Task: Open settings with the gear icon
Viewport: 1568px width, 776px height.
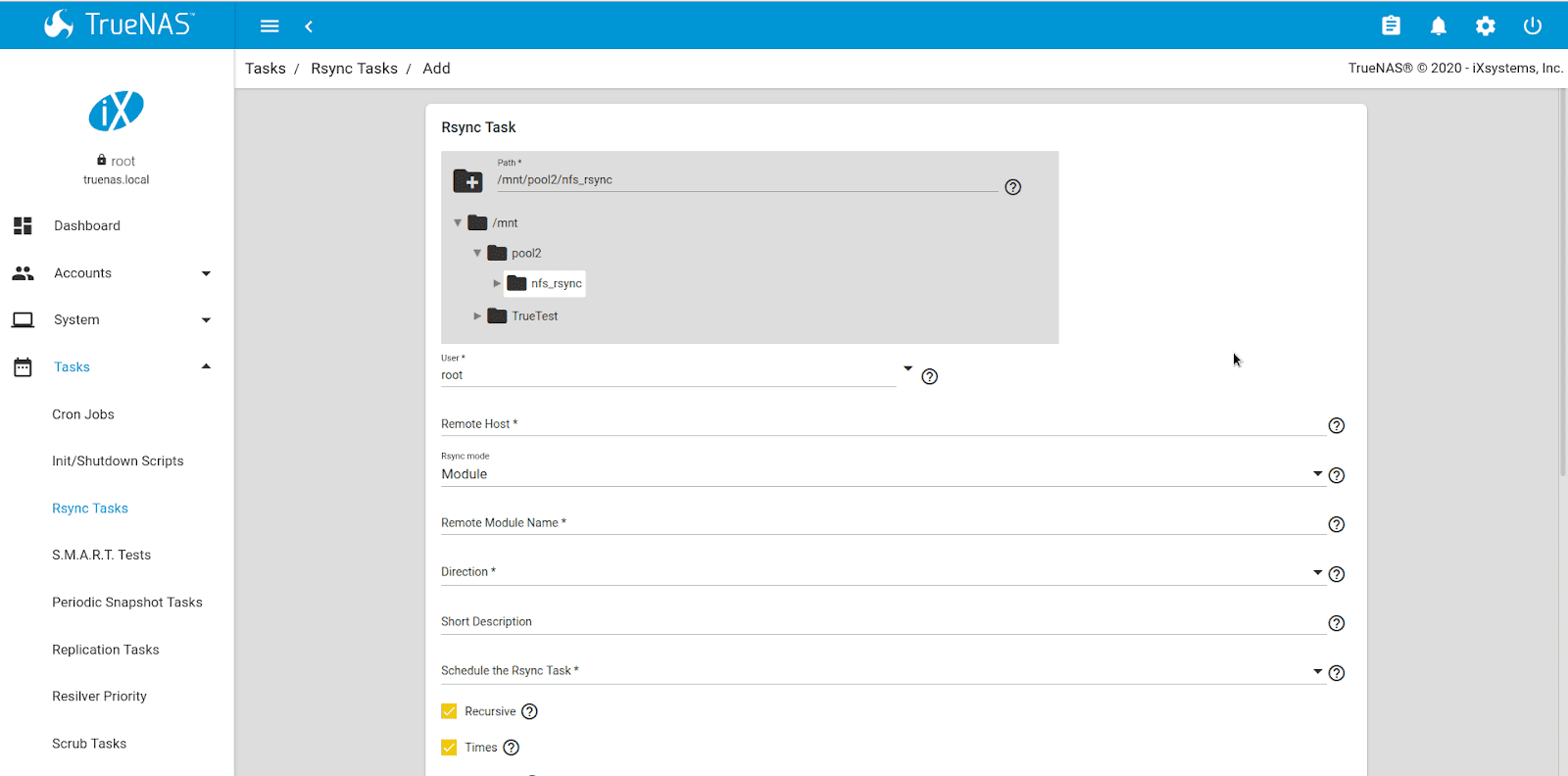Action: [1486, 26]
